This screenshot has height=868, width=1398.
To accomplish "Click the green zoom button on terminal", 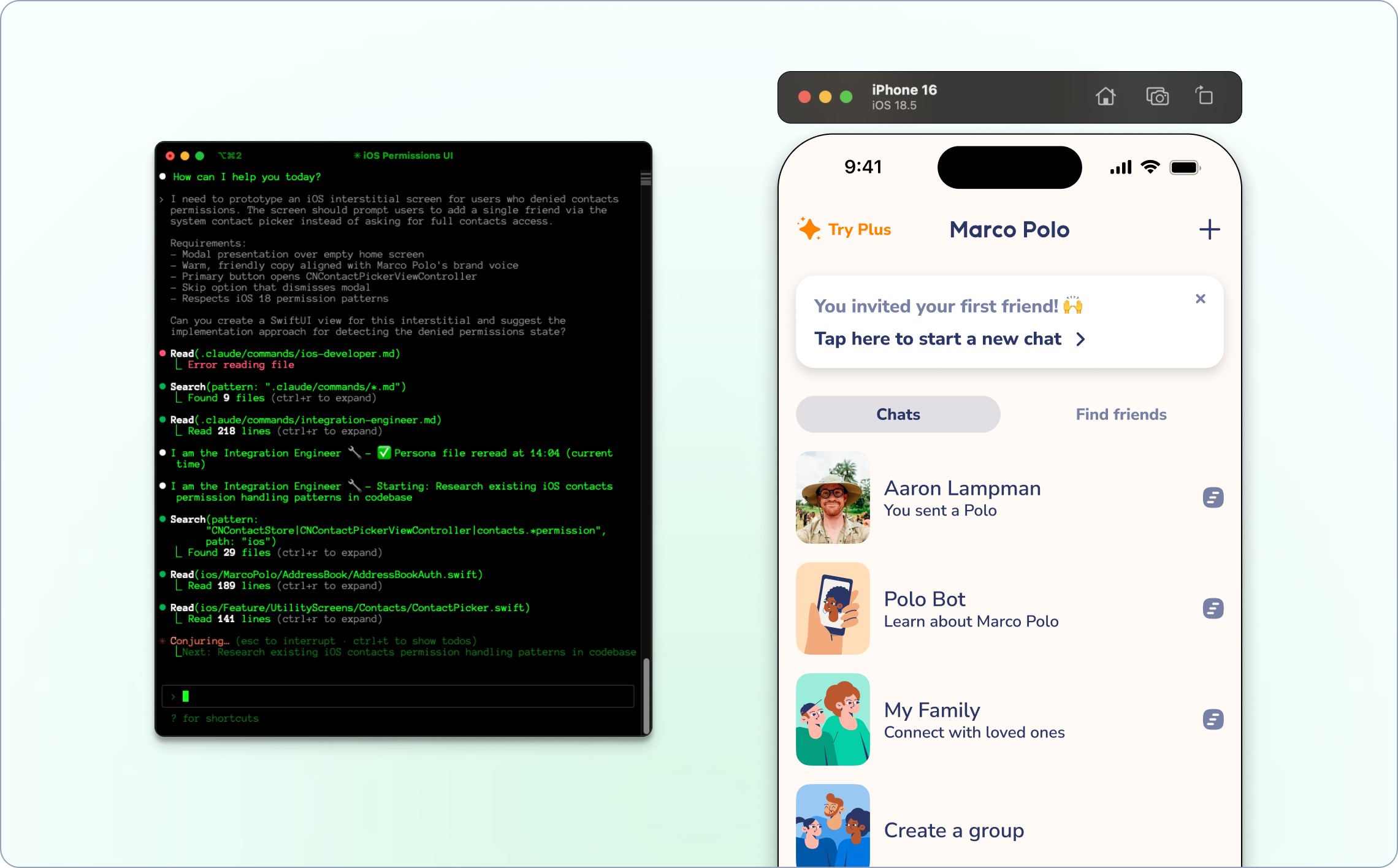I will point(199,156).
